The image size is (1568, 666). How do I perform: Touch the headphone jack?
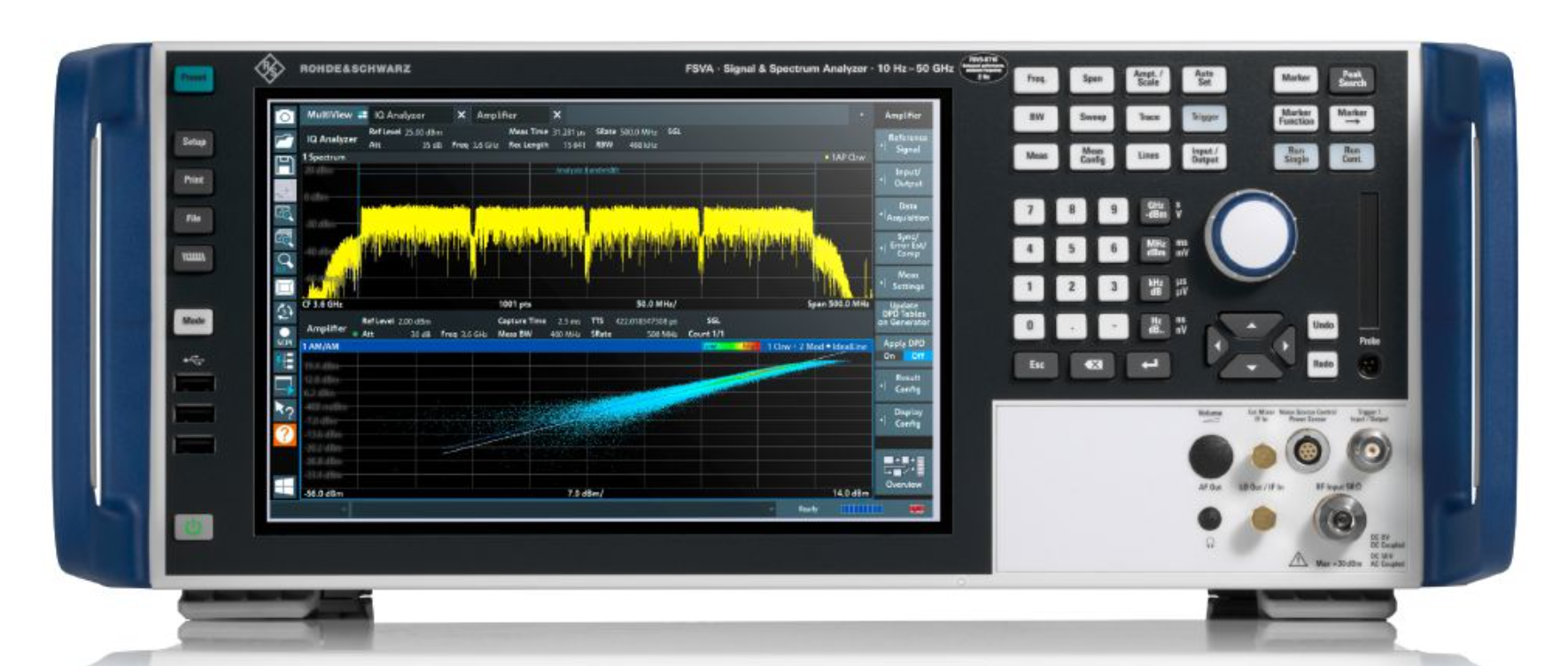pyautogui.click(x=1209, y=519)
